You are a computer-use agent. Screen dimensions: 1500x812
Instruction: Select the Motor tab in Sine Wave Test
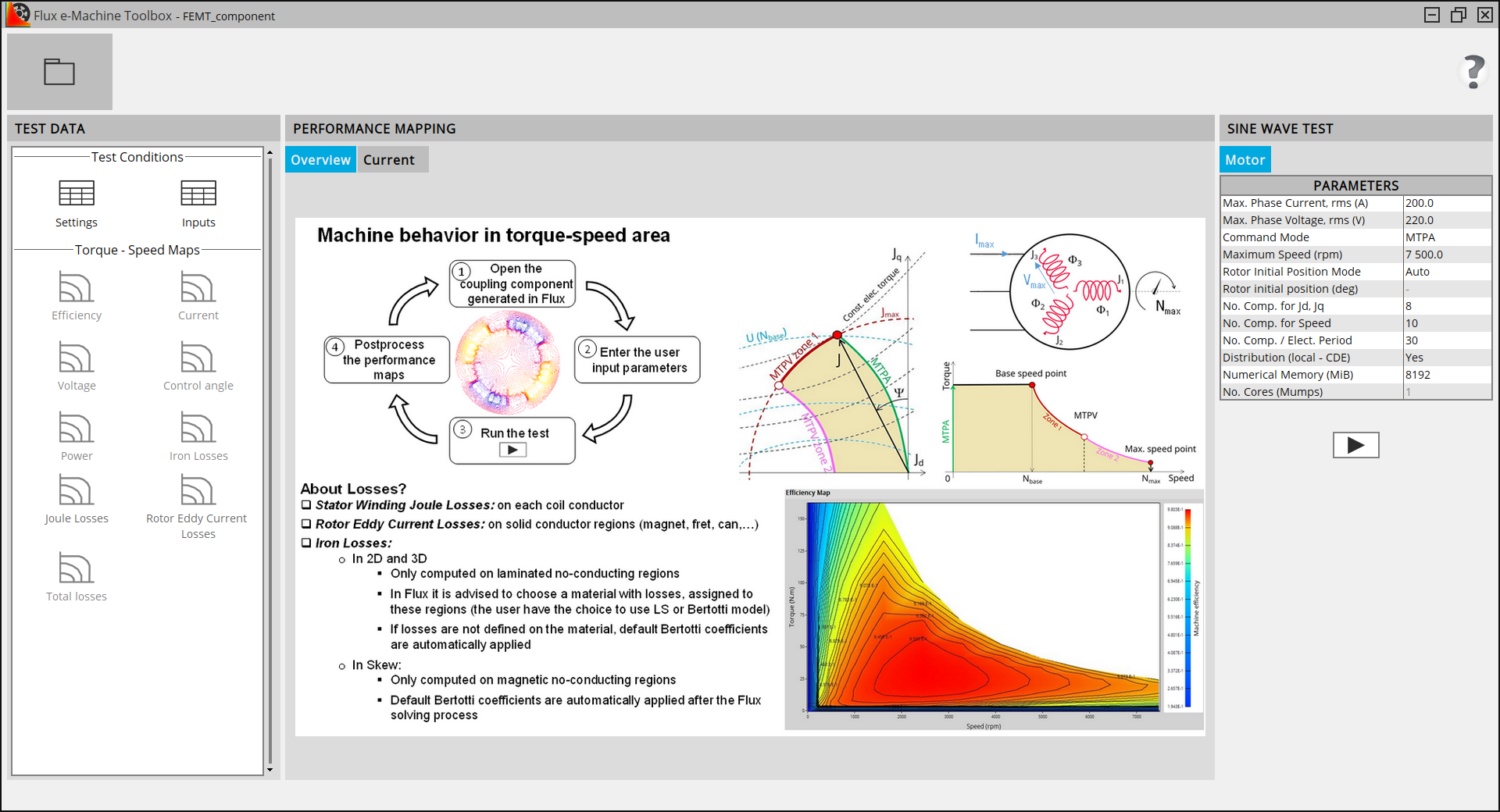click(1245, 159)
